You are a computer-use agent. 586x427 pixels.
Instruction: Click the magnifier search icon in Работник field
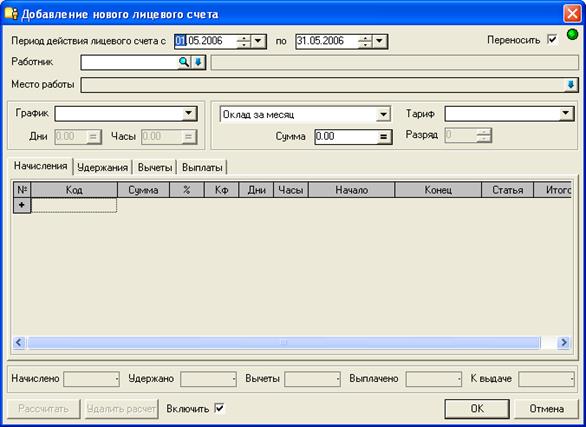coord(184,62)
